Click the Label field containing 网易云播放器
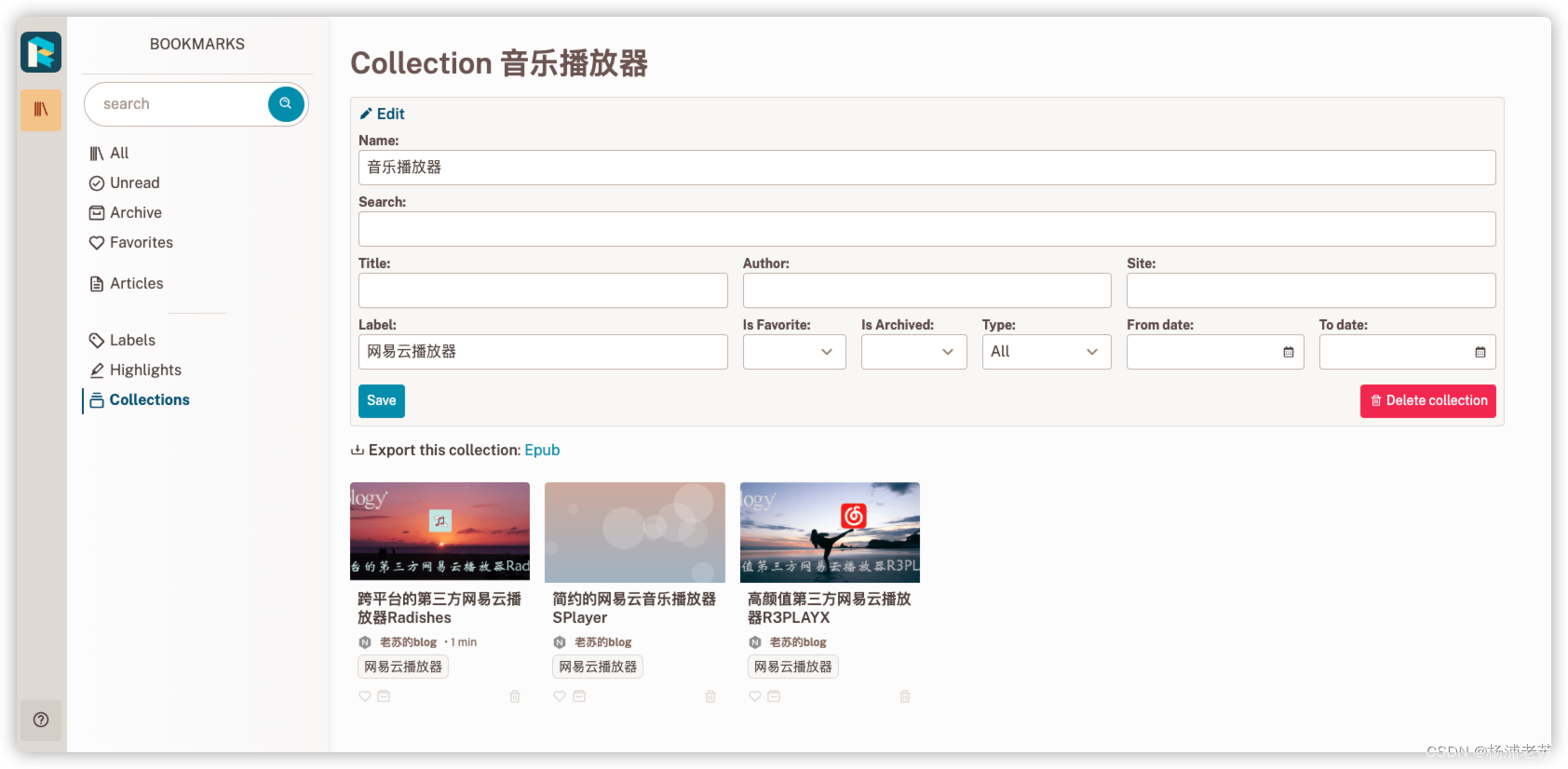Image resolution: width=1568 pixels, height=769 pixels. pos(543,352)
